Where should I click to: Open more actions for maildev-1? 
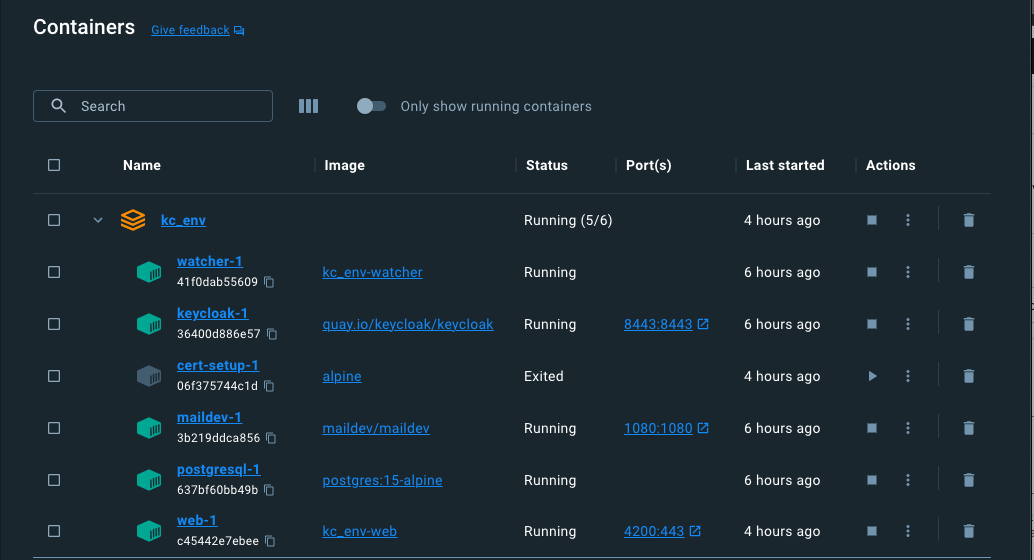[x=908, y=428]
